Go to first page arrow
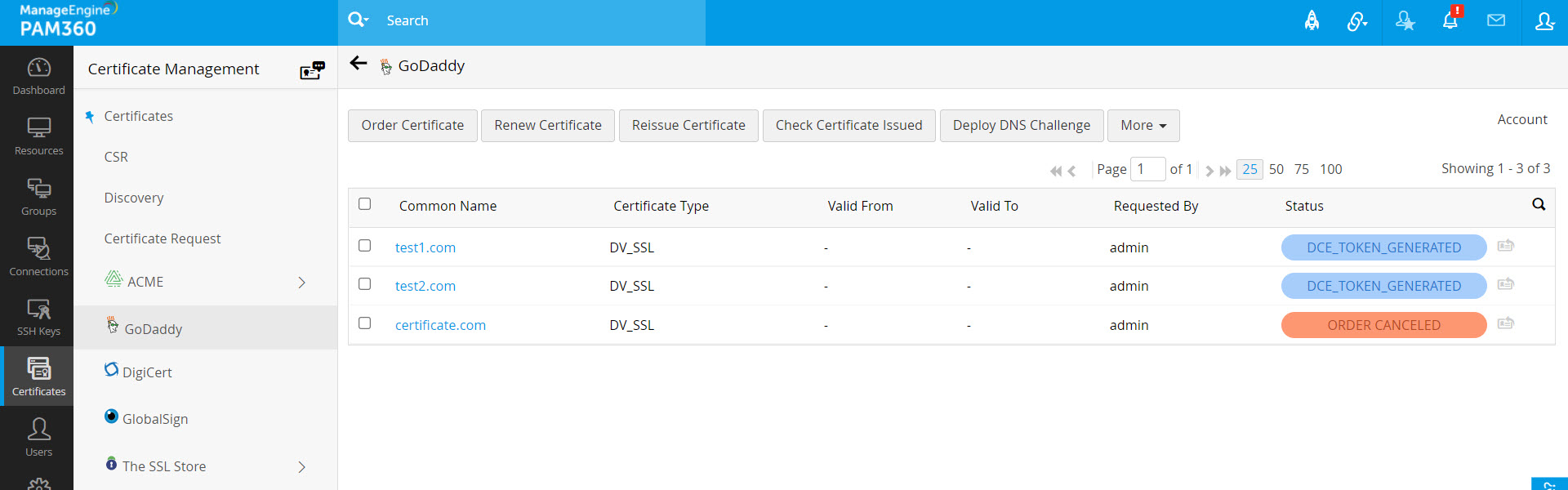 coord(1055,171)
